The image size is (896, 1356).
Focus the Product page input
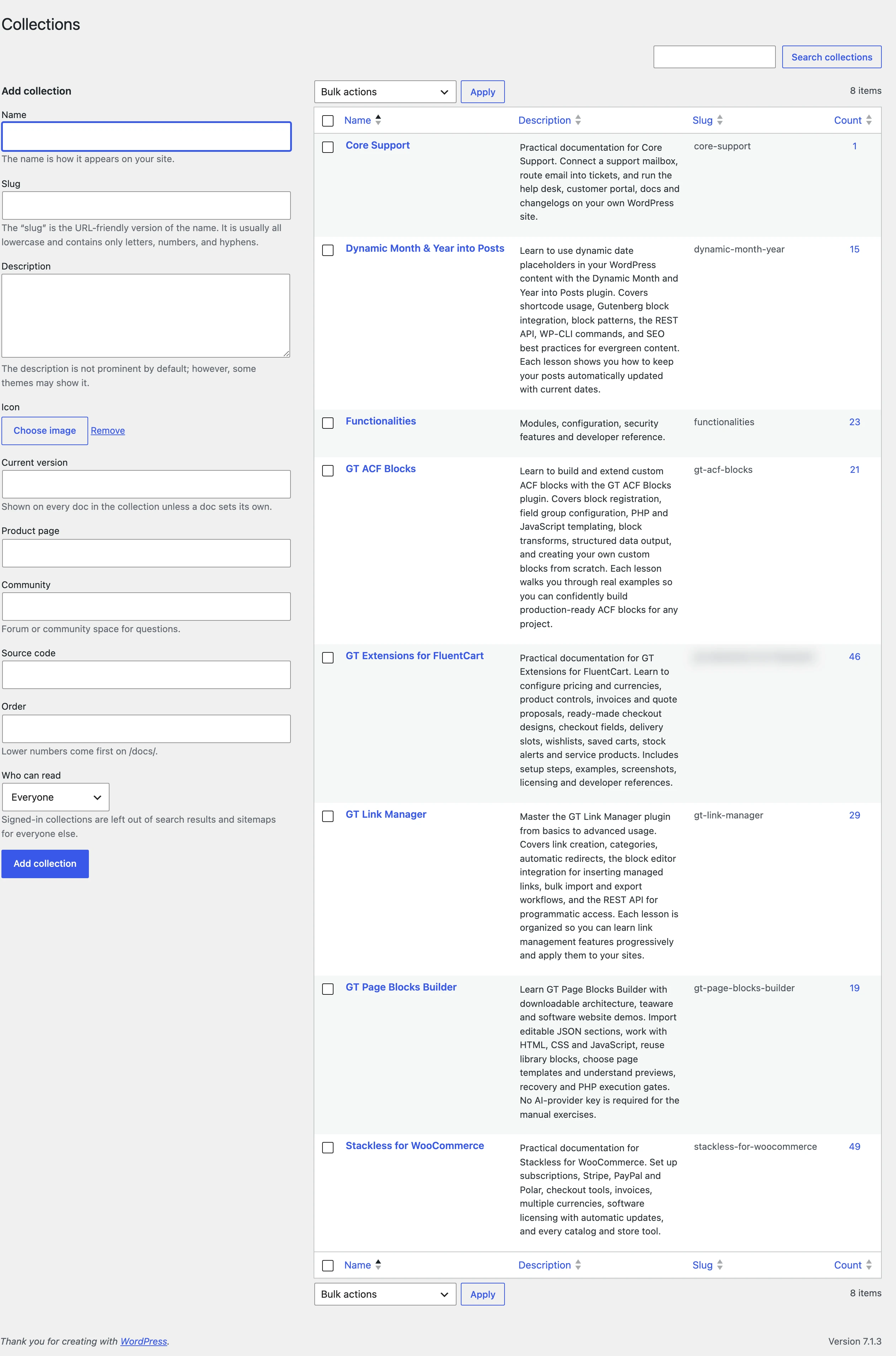[146, 553]
